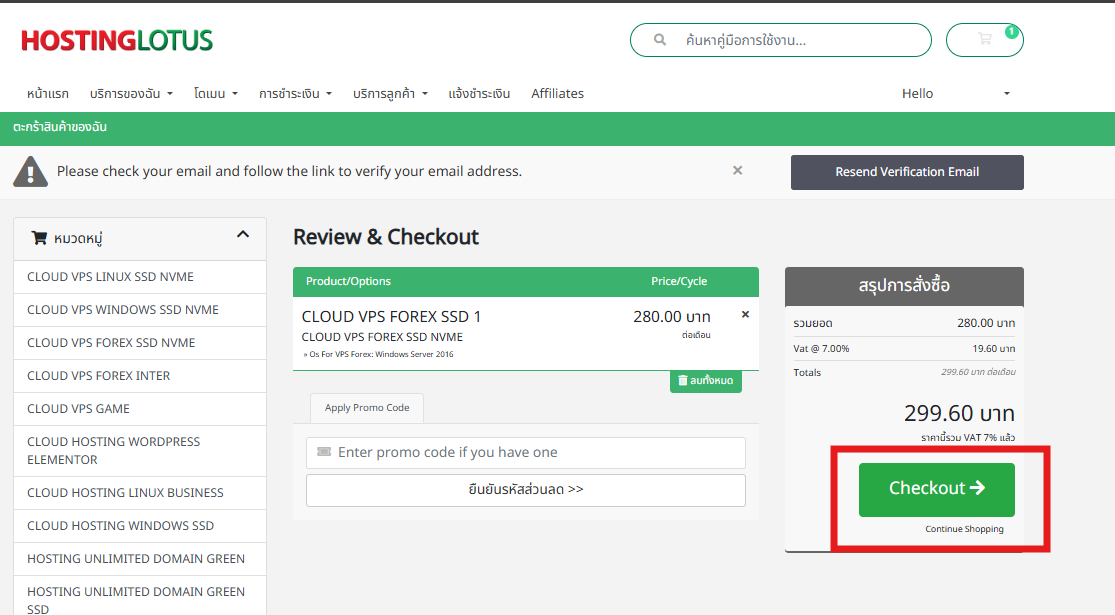This screenshot has width=1115, height=615.
Task: Remove CLOUD VPS FOREX SSD 1 item
Action: tap(745, 314)
